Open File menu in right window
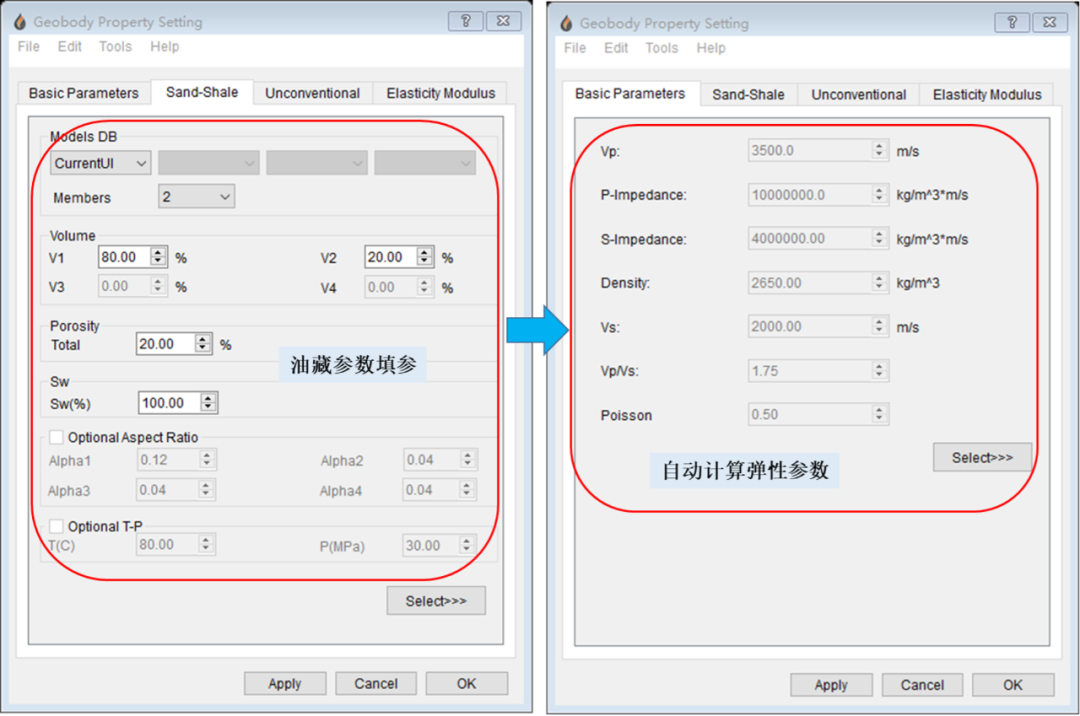Image resolution: width=1080 pixels, height=716 pixels. point(575,48)
